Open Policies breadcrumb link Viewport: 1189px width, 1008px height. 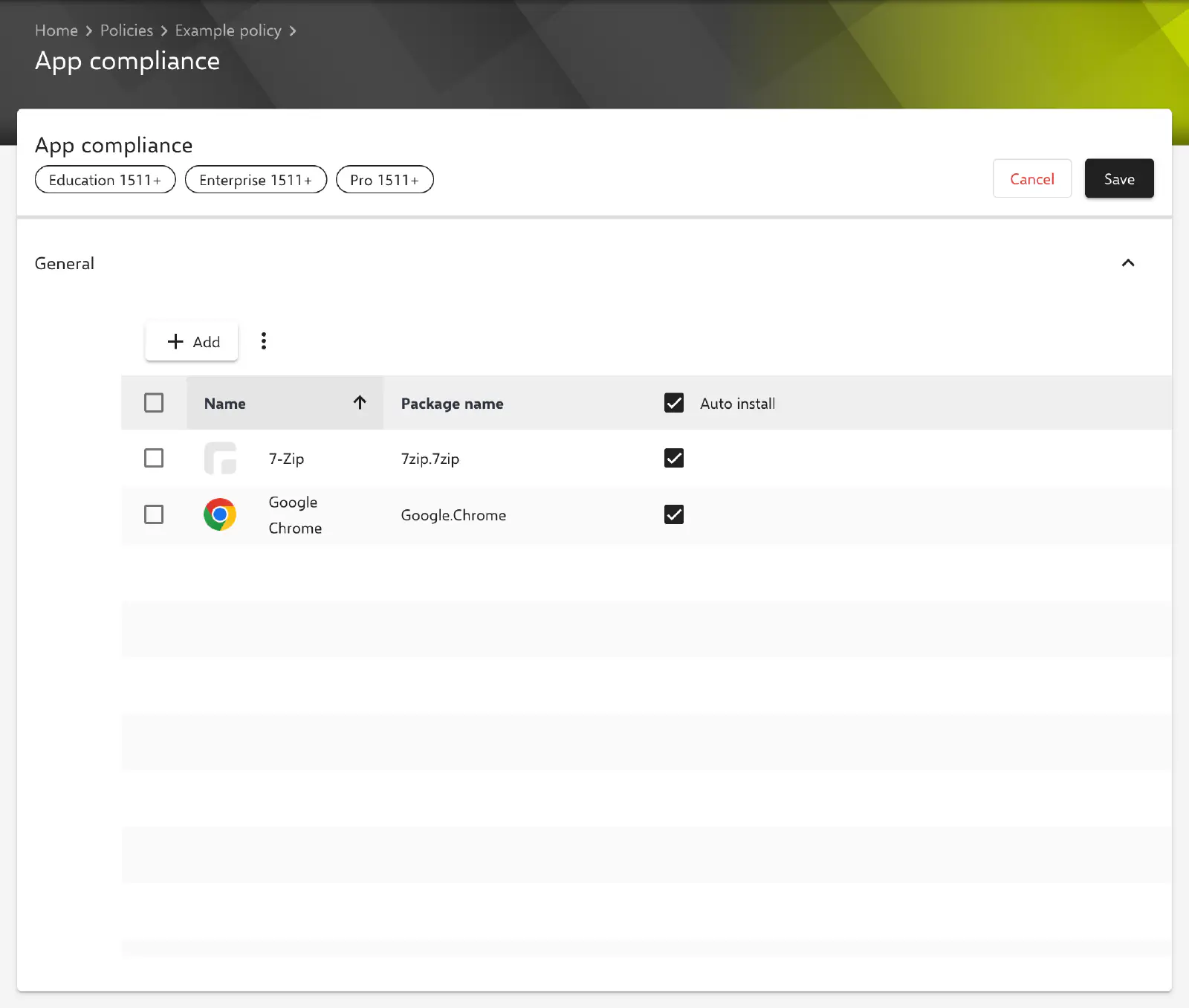(126, 30)
